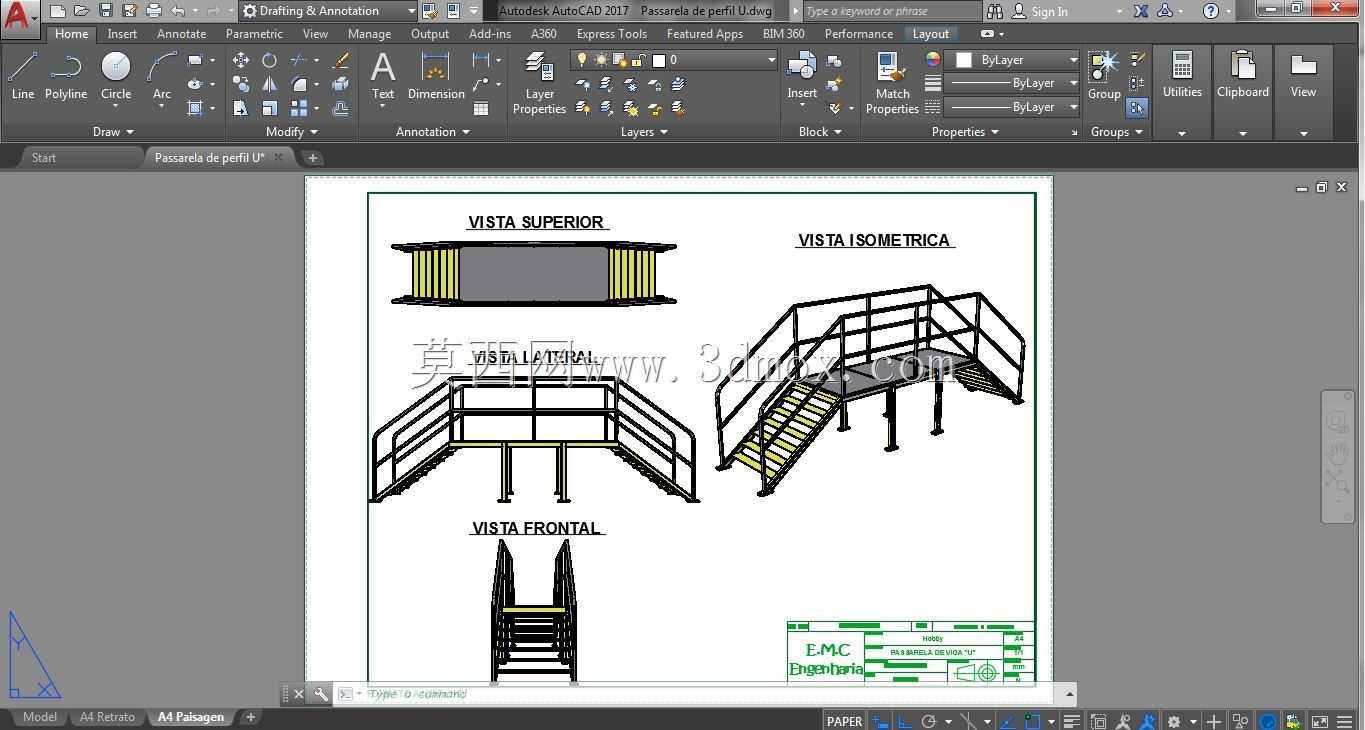Expand the Block panel
Screen dimensions: 1365x730
click(x=820, y=131)
